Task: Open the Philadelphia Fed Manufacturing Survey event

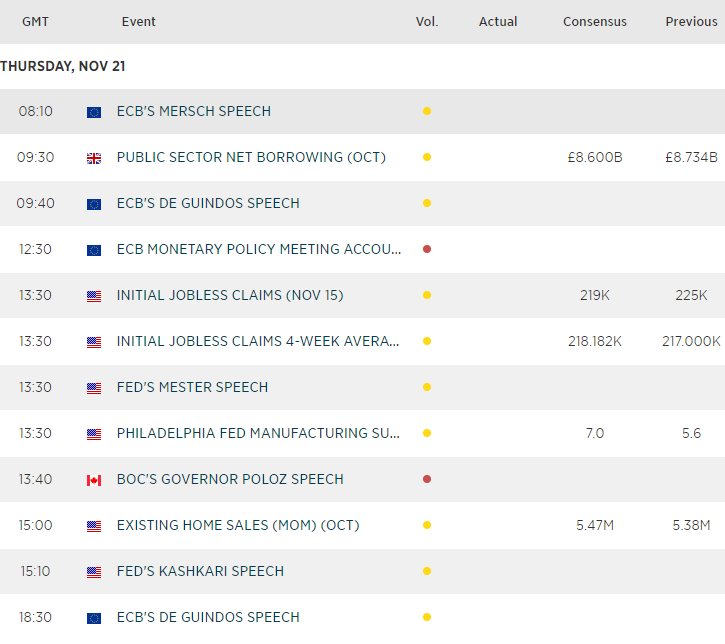Action: click(259, 434)
